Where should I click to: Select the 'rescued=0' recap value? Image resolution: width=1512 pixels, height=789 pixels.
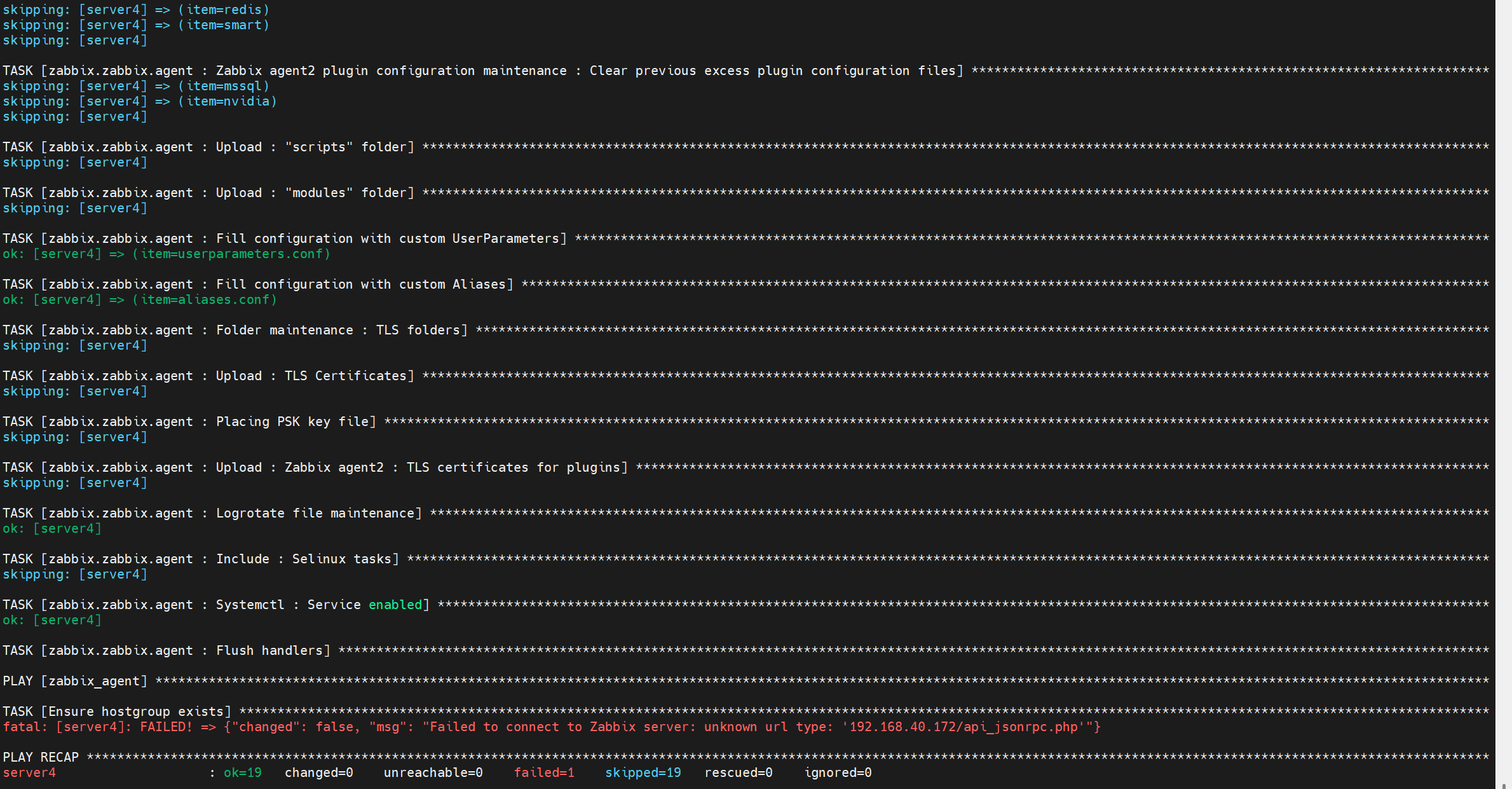pos(739,772)
